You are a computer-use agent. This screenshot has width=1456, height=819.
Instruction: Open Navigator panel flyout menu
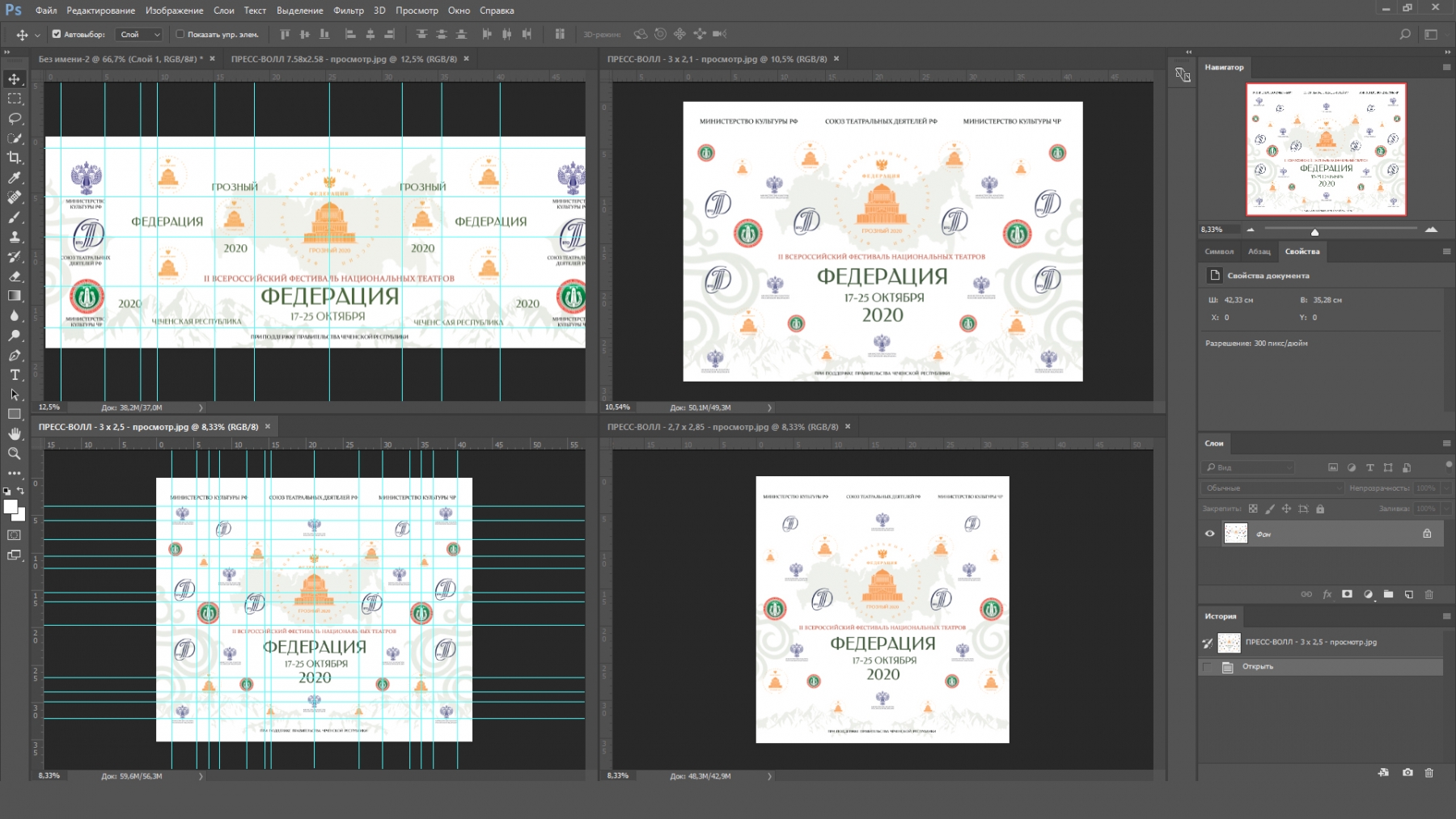click(1446, 67)
